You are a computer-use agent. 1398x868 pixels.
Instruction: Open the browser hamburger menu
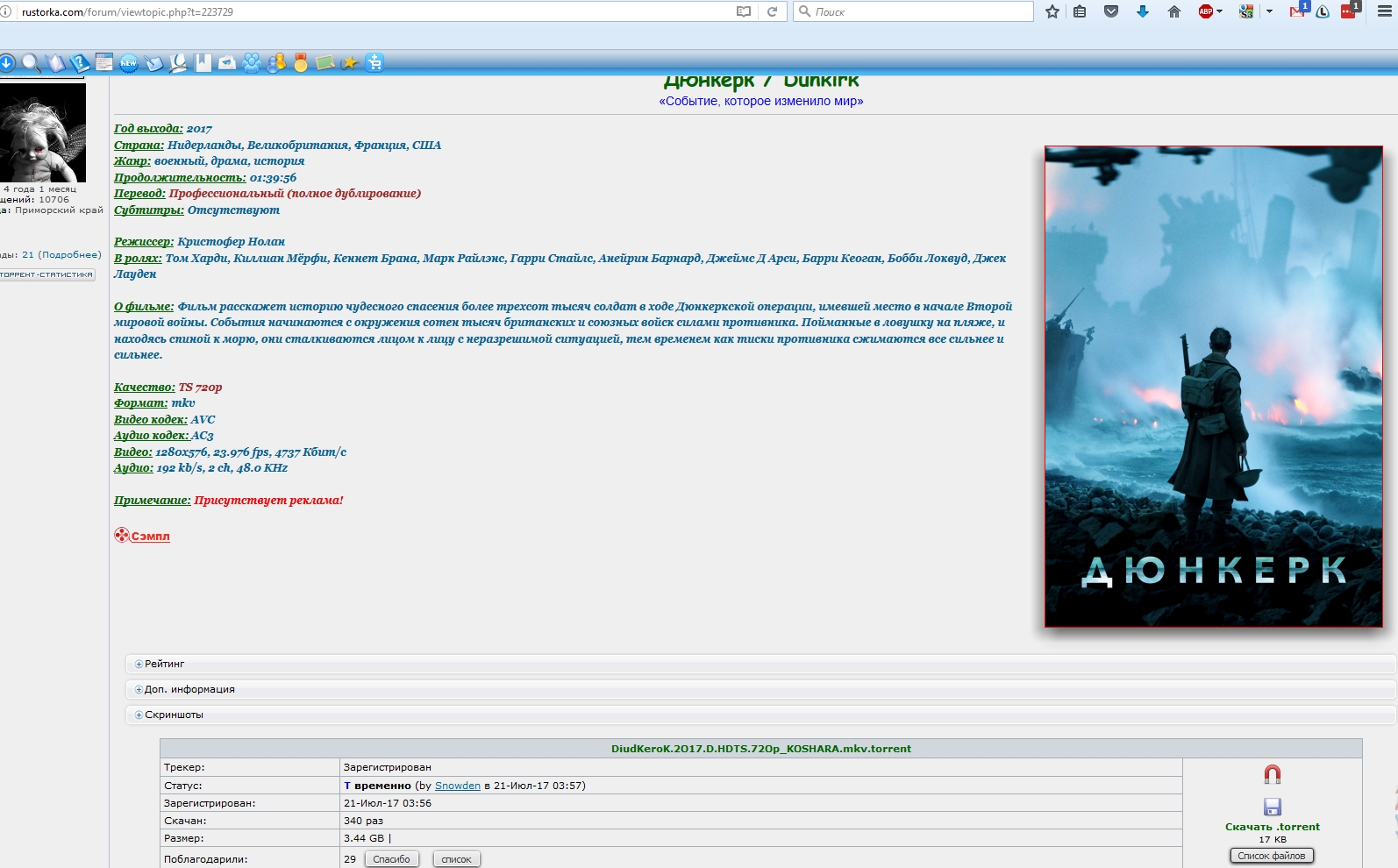[1385, 11]
